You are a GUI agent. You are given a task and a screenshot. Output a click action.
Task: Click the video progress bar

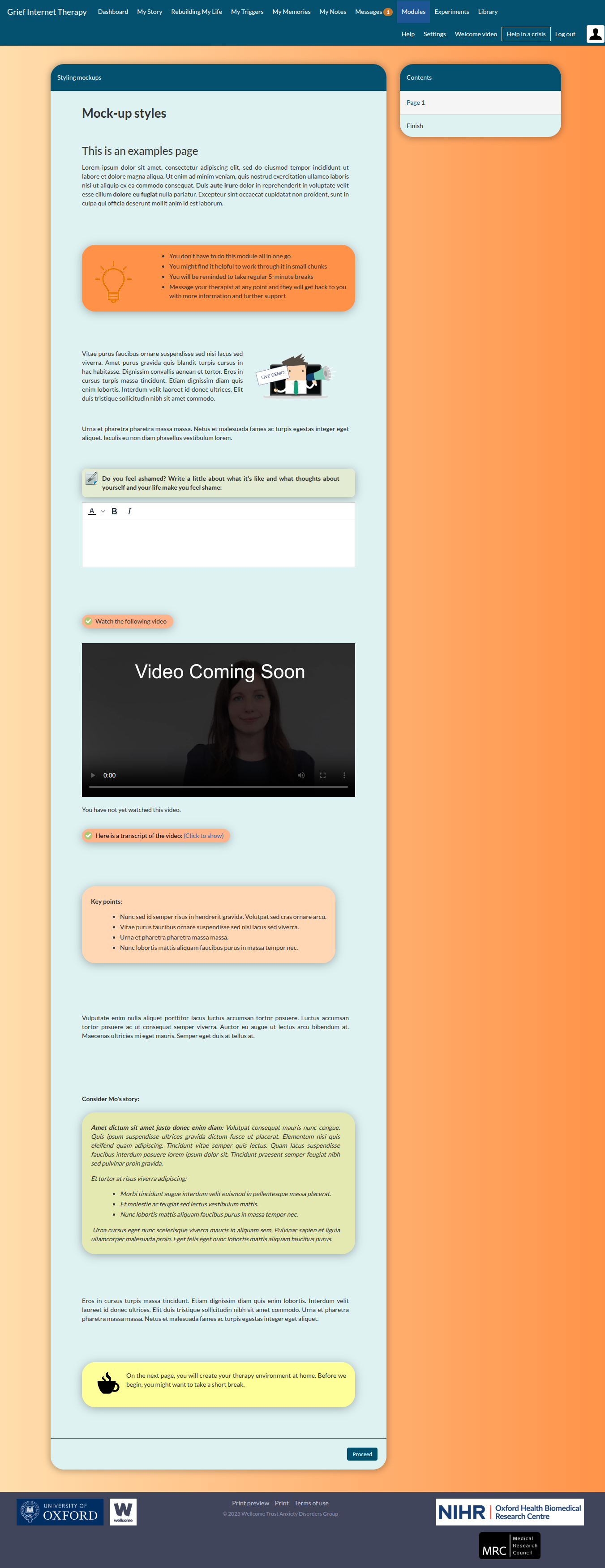pyautogui.click(x=218, y=787)
